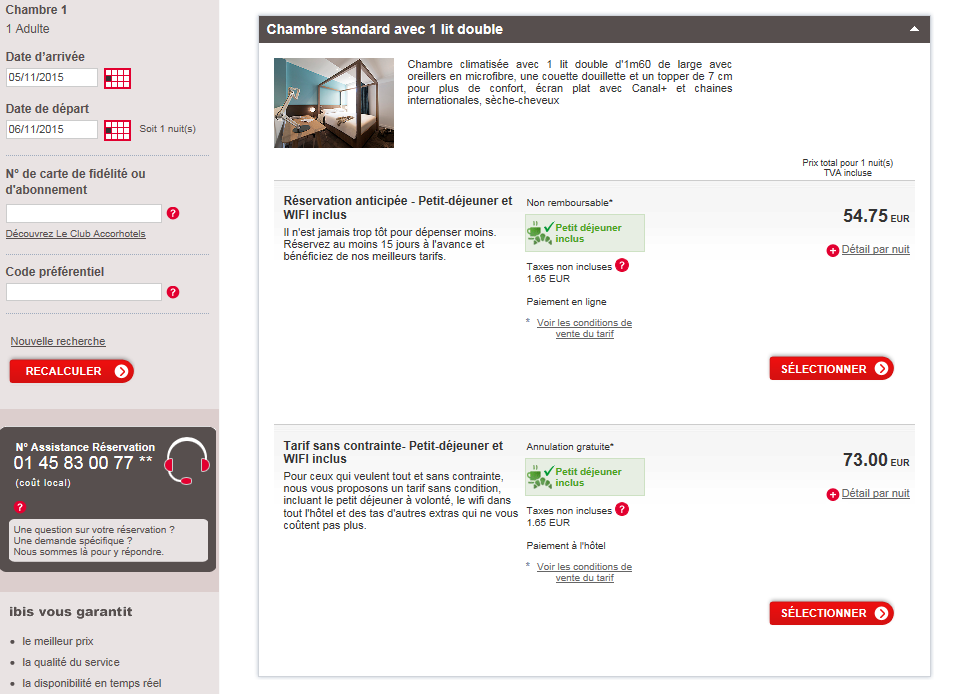953x694 pixels.
Task: Select the non-refundable early booking rate
Action: [x=831, y=369]
